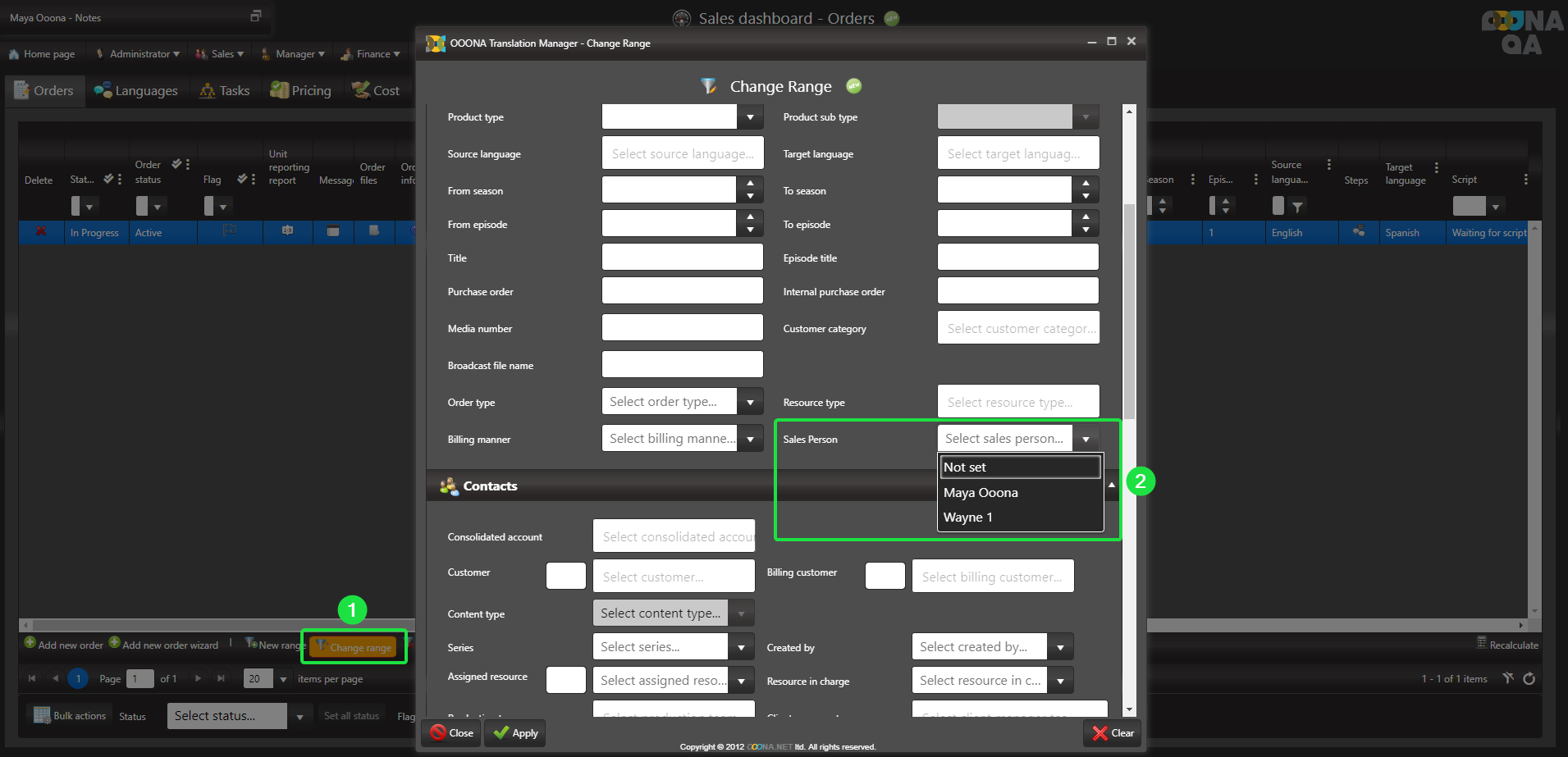This screenshot has width=1568, height=757.
Task: Click the Purchase order input field
Action: 682,291
